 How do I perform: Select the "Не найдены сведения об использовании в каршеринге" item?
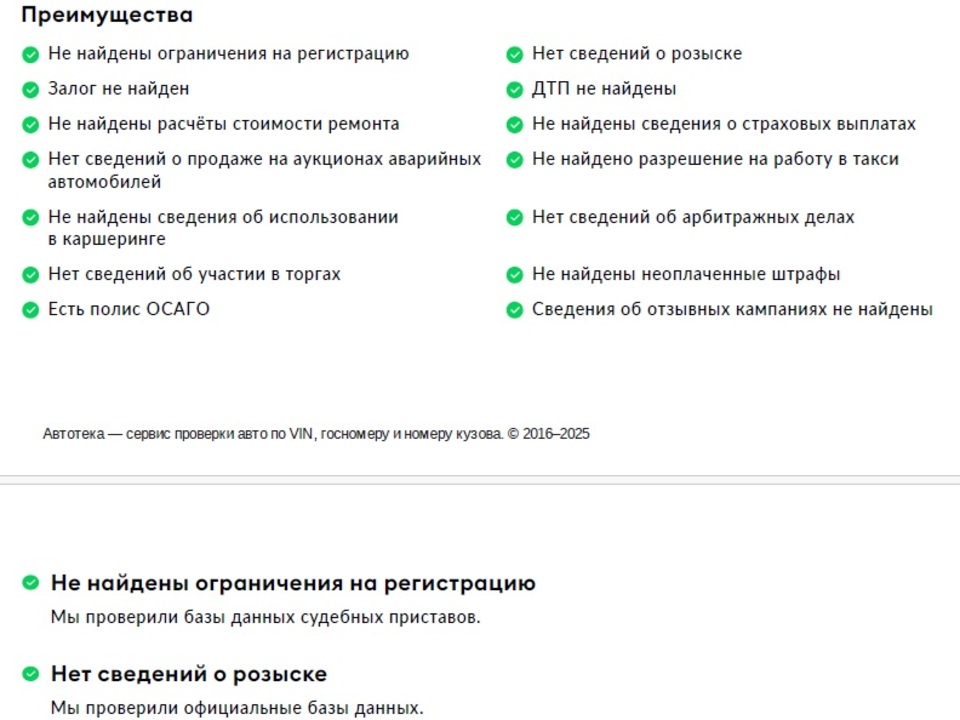coord(223,228)
